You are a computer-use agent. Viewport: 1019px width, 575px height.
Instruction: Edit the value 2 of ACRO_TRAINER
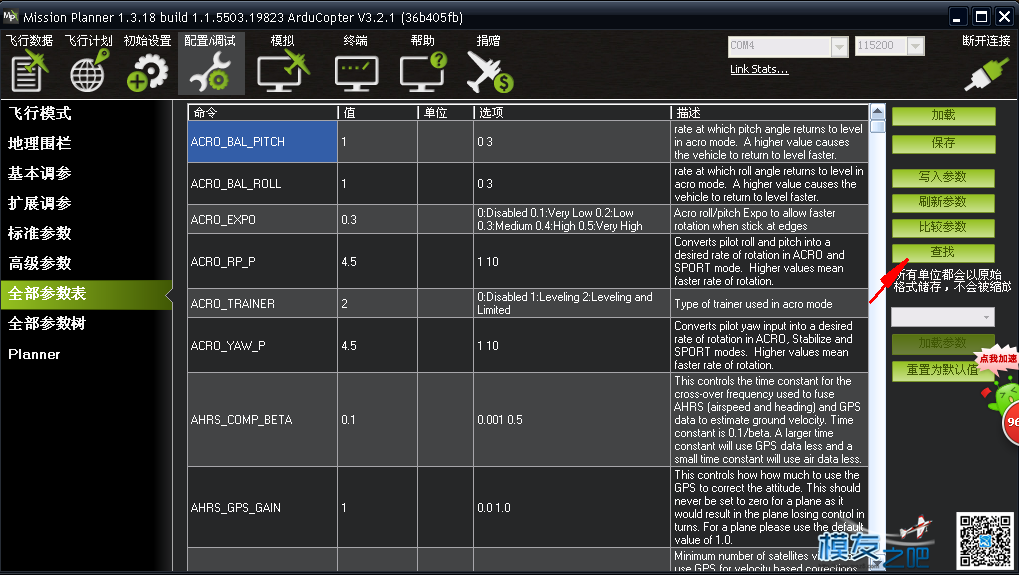pyautogui.click(x=378, y=304)
